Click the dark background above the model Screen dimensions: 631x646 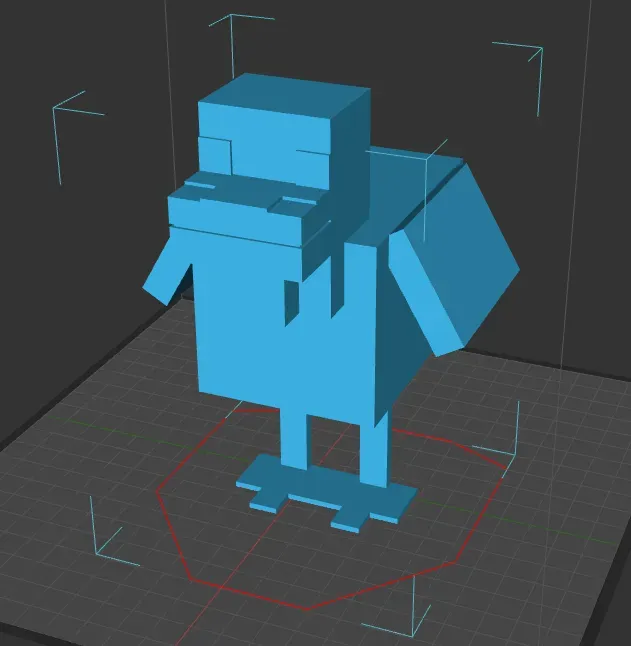(371, 37)
